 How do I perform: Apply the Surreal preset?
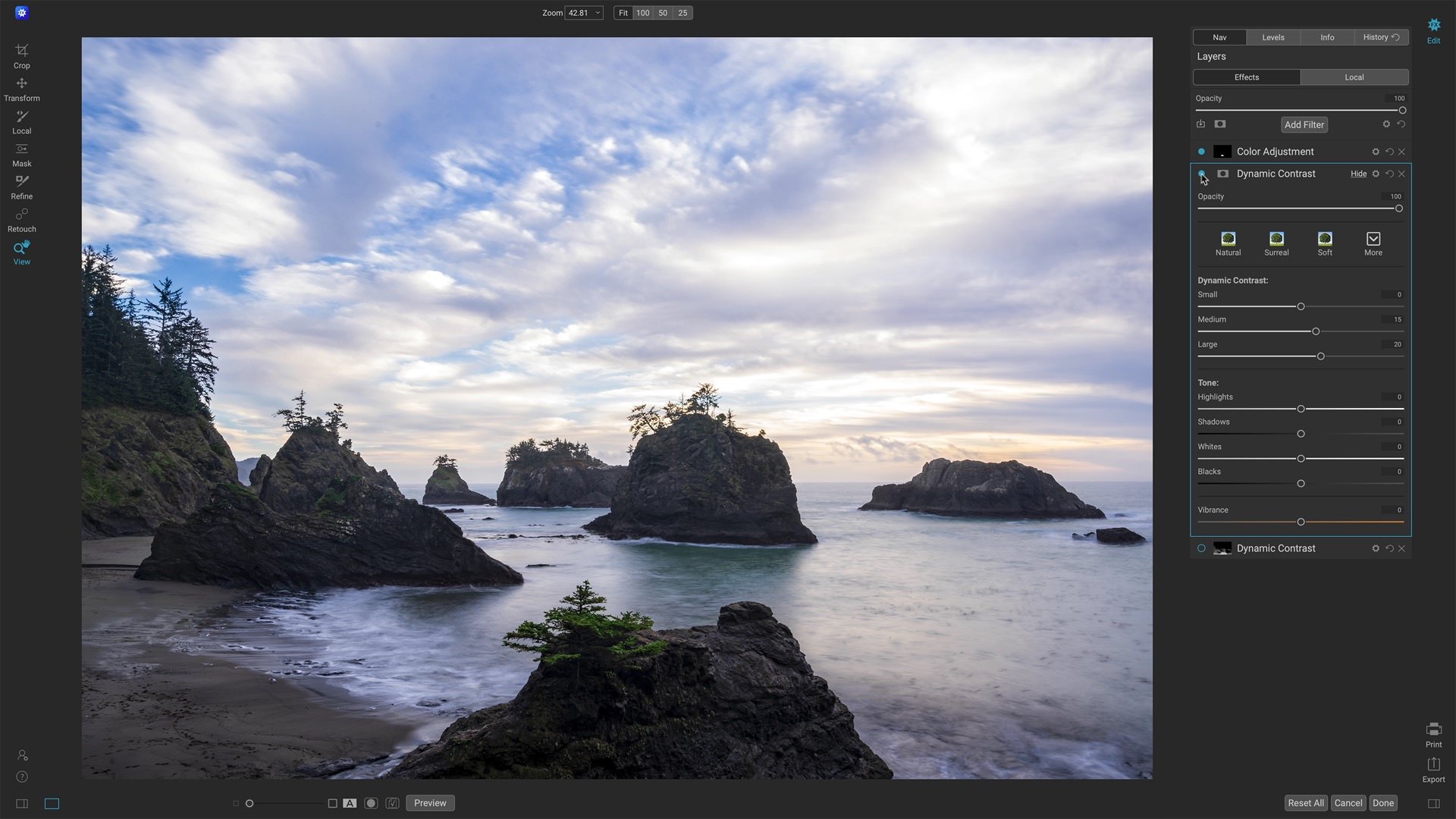1276,244
